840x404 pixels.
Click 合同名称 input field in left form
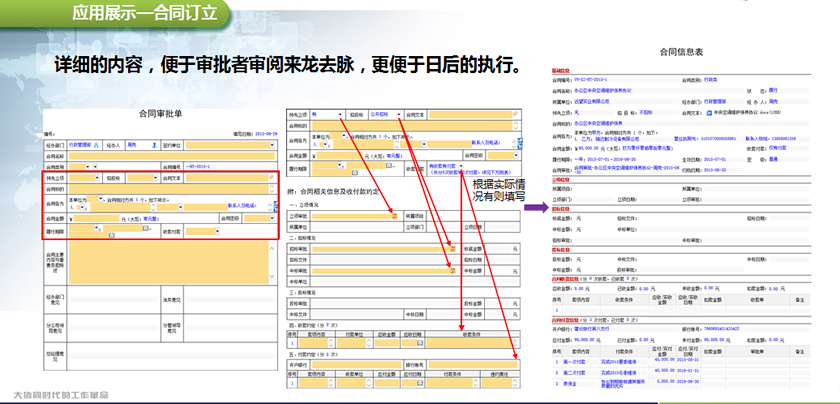pos(172,156)
